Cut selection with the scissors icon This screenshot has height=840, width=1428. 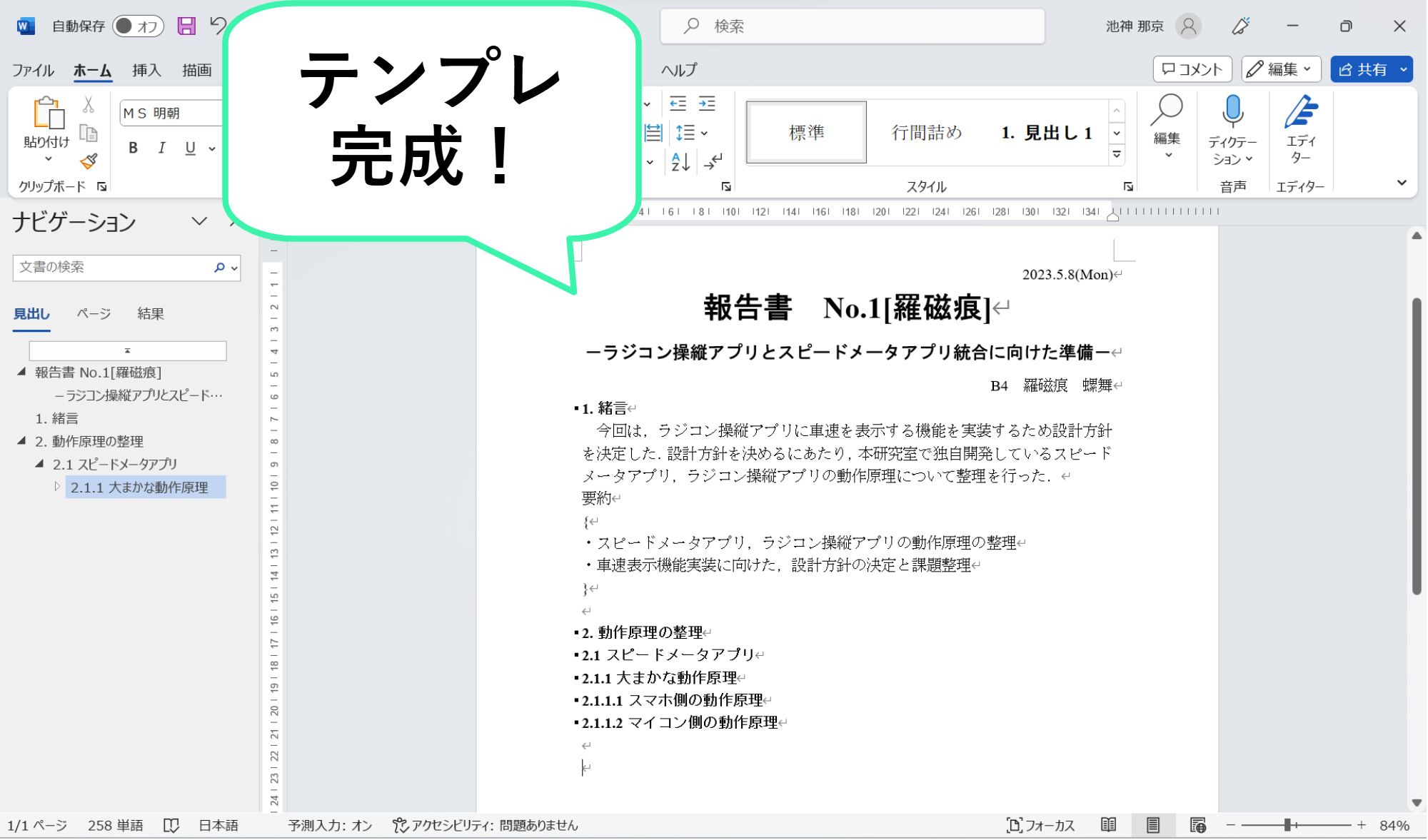89,105
